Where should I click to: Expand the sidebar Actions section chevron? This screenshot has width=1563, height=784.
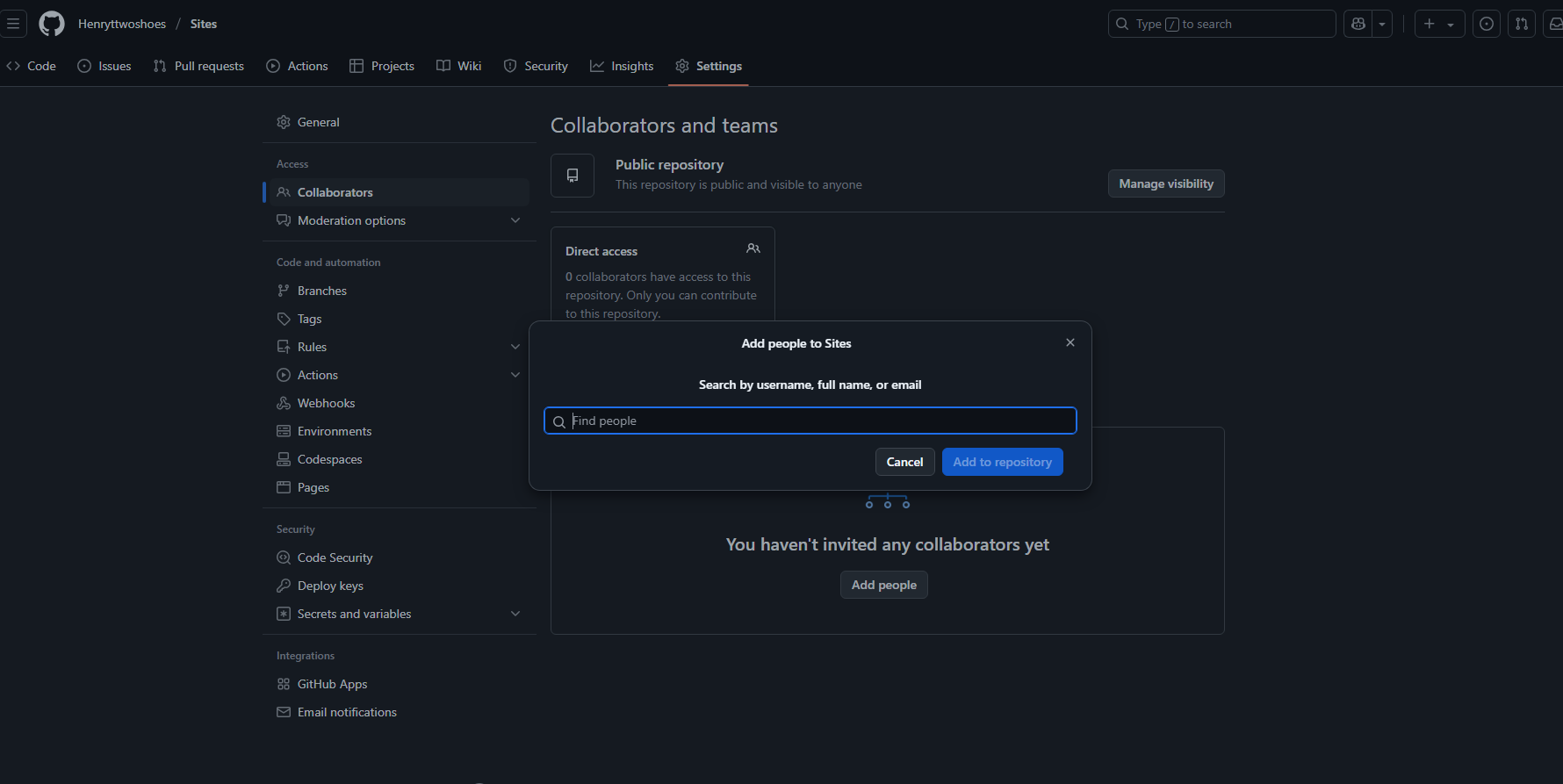(x=515, y=375)
